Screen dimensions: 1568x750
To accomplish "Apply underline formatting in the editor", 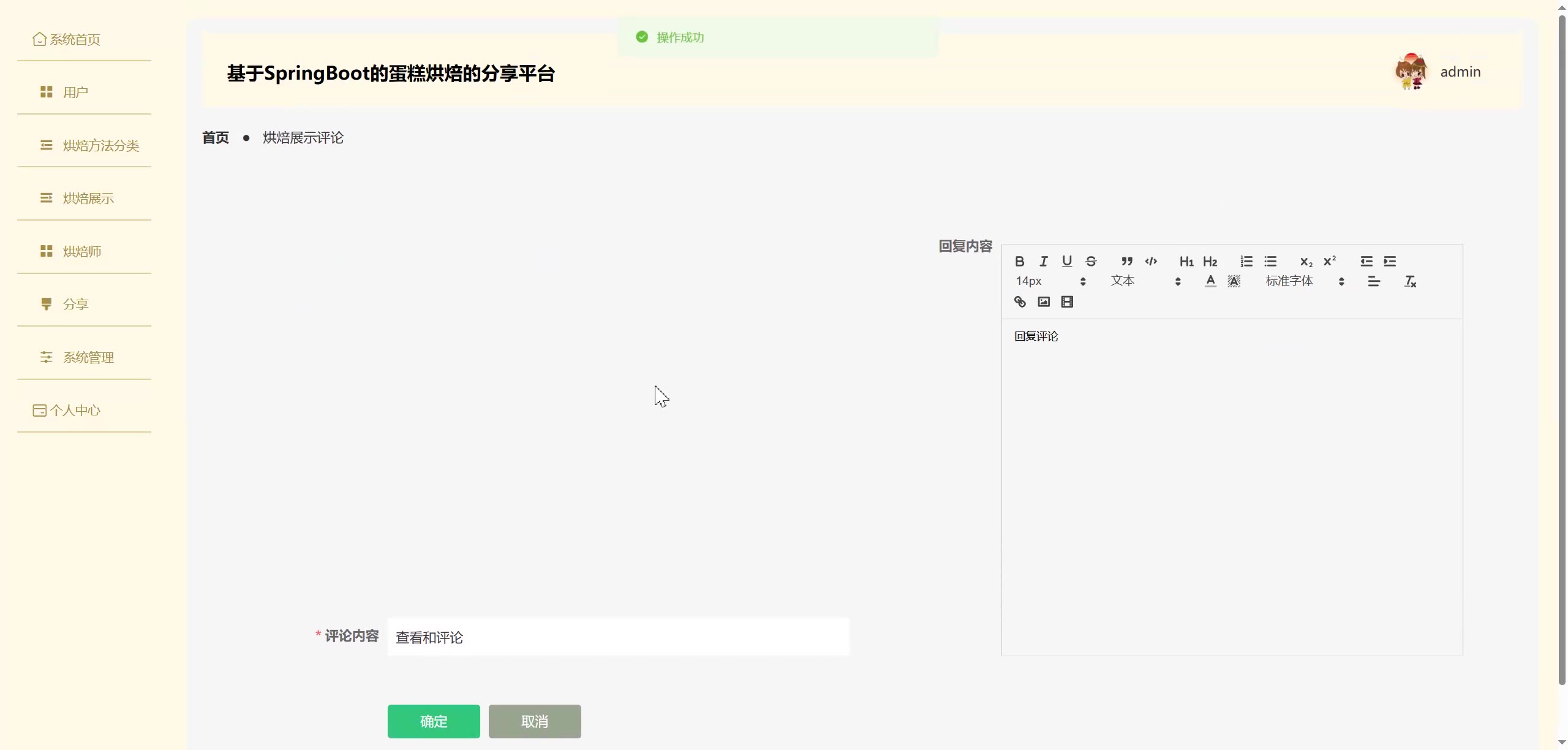I will point(1067,262).
